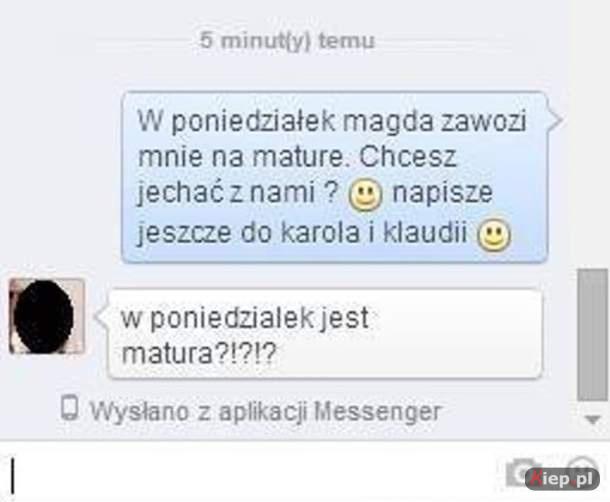Click the phone icon before Wysłano text
The image size is (610, 502).
point(70,408)
